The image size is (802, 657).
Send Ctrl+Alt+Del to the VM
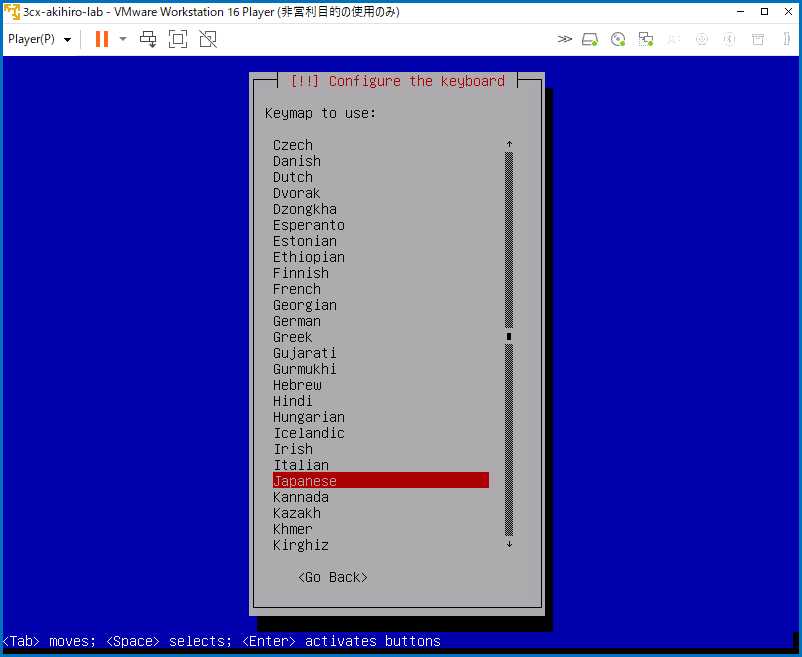click(148, 39)
